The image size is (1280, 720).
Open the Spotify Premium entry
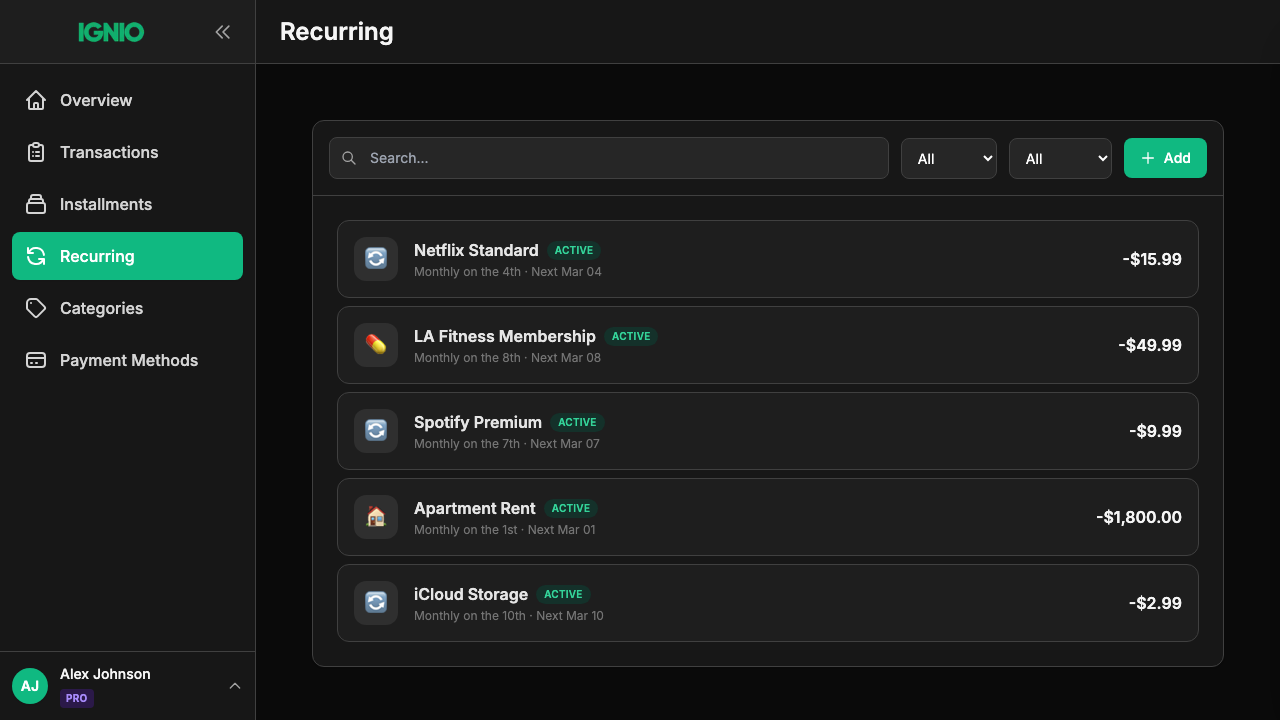tap(768, 431)
